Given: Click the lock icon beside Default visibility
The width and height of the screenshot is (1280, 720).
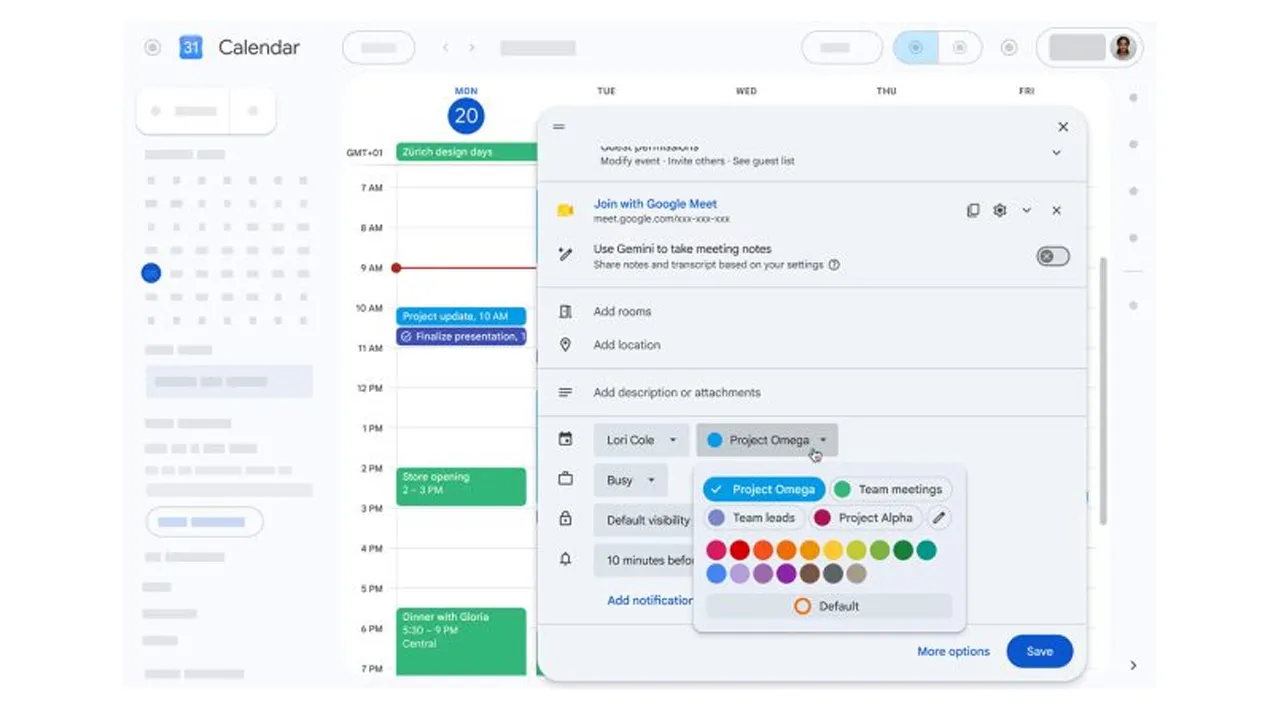Looking at the screenshot, I should point(565,519).
